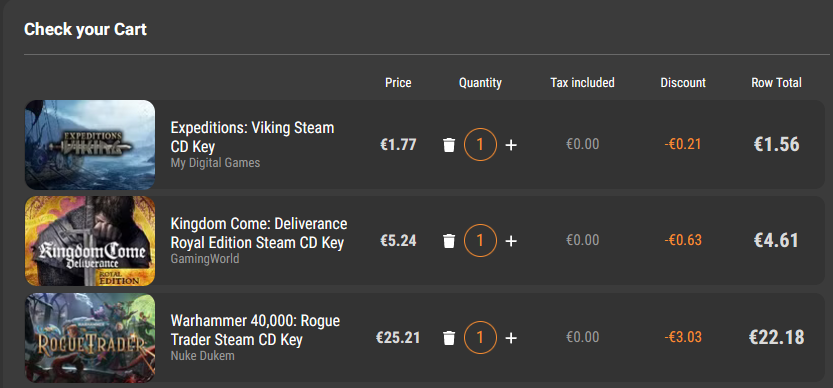Viewport: 833px width, 388px height.
Task: Open the Rogue Trader cover thumbnail
Action: point(90,338)
